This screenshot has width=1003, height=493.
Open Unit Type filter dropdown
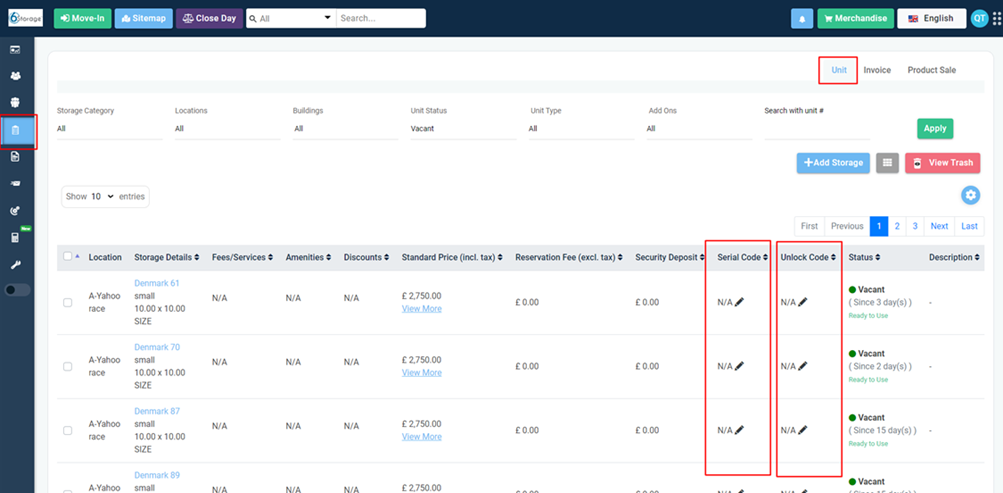(581, 129)
